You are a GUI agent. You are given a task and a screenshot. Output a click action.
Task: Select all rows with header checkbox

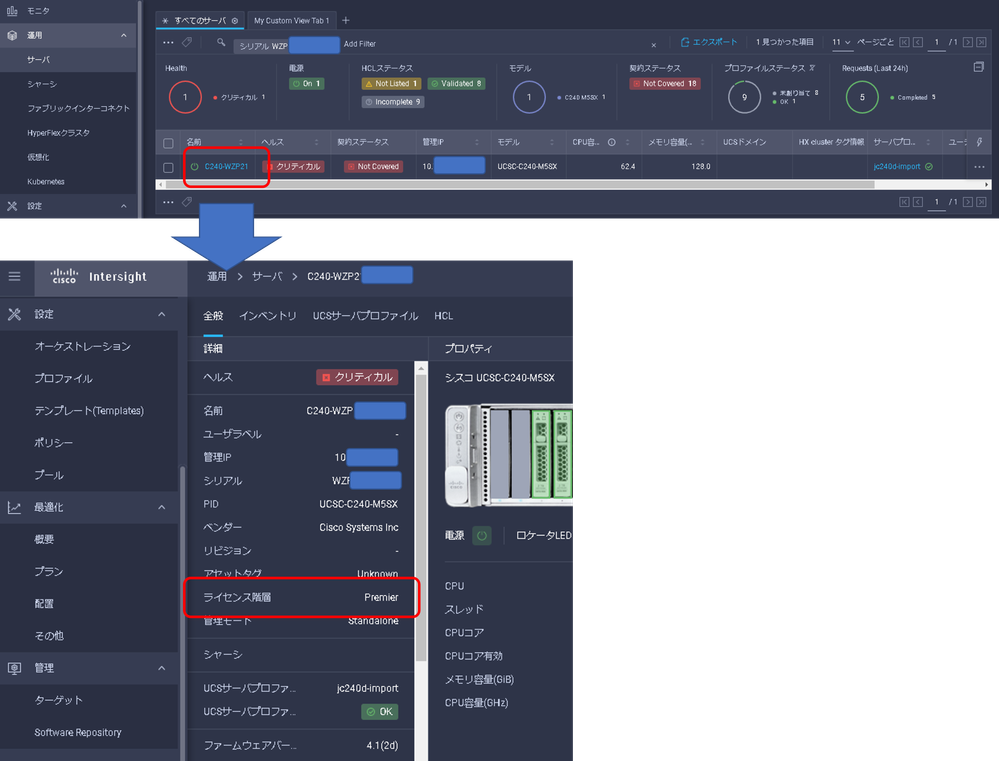(x=168, y=143)
